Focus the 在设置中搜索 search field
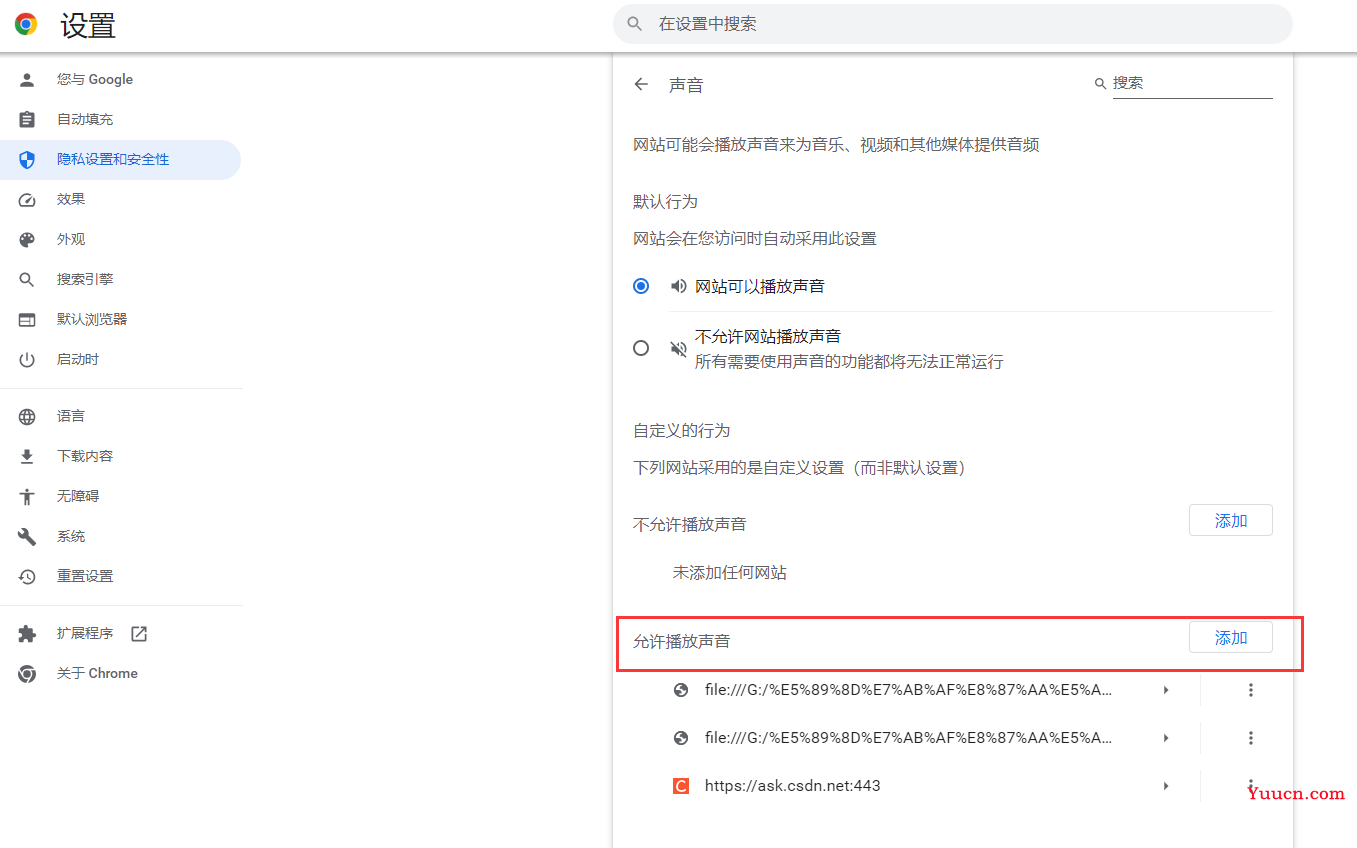This screenshot has height=848, width=1357. tap(952, 23)
